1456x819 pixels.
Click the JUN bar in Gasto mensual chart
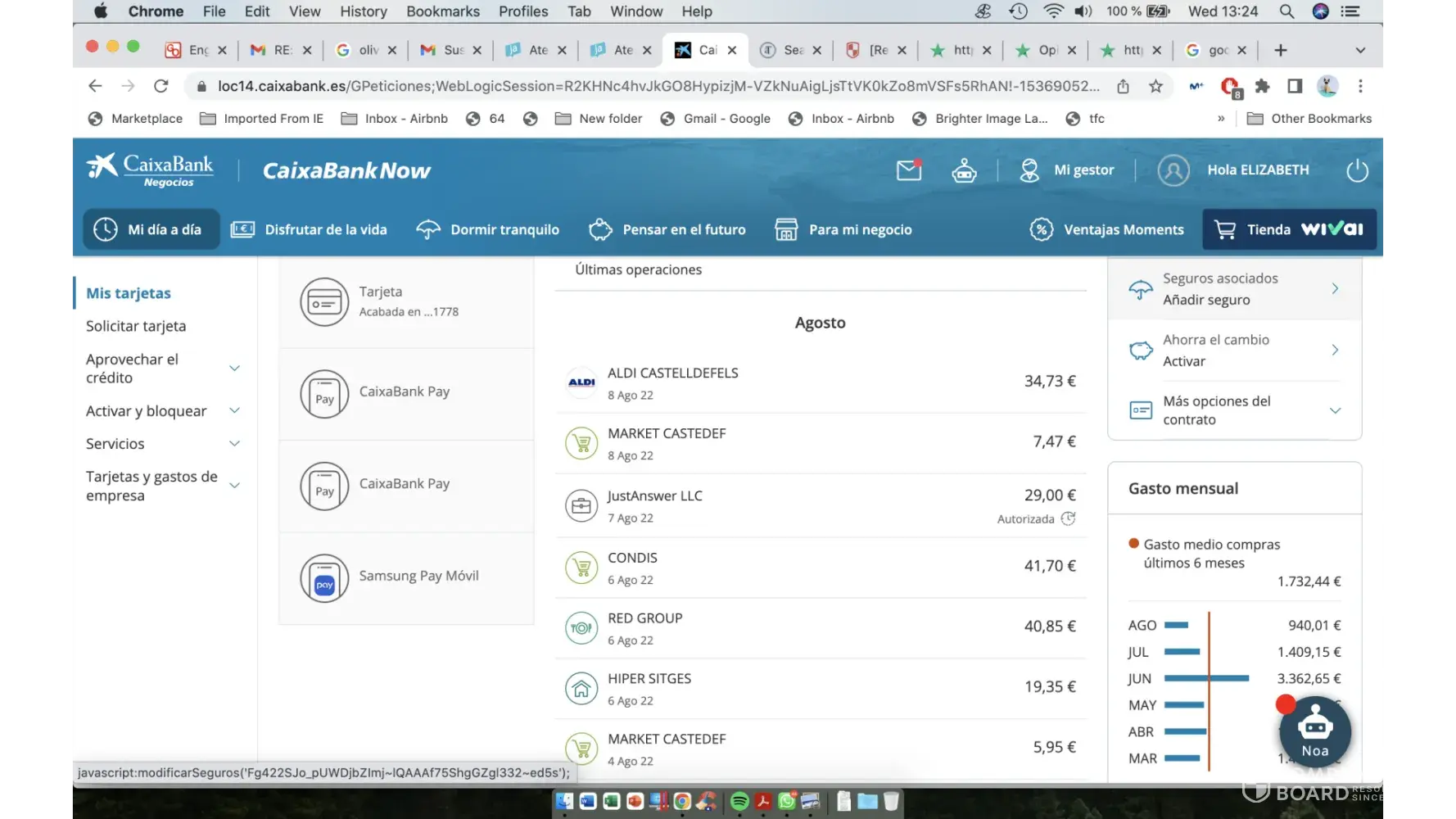tap(1205, 678)
